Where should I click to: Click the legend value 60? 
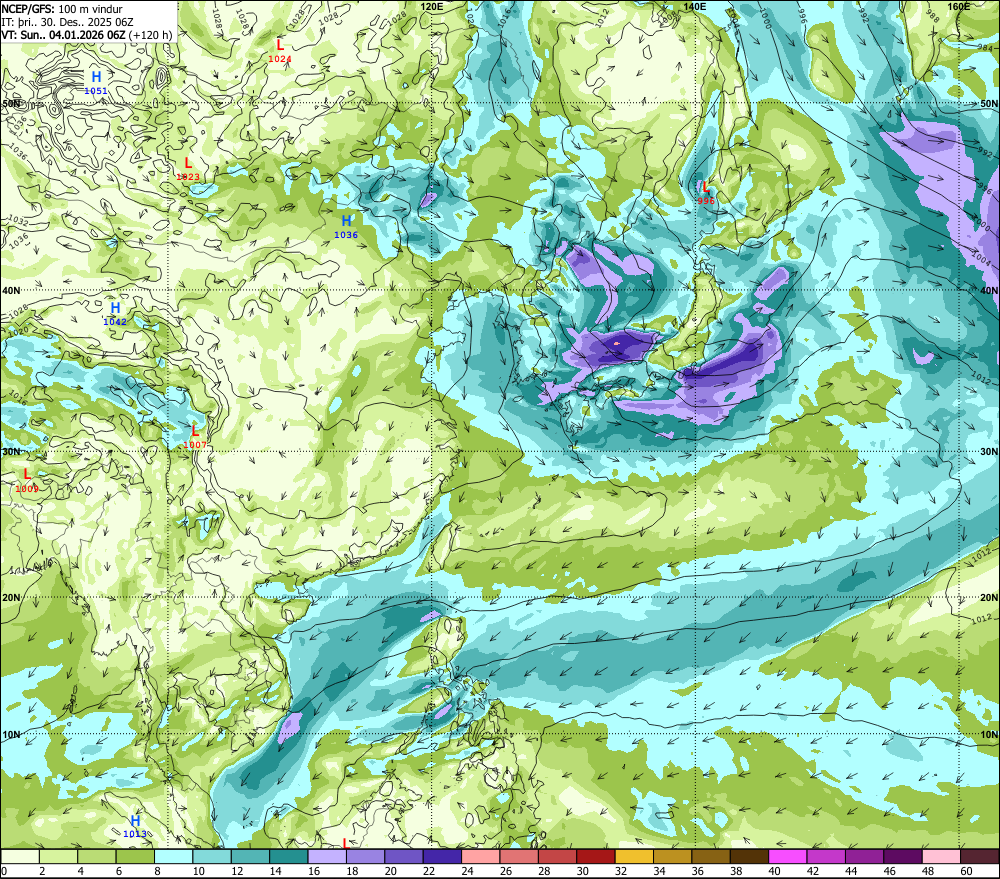tap(966, 871)
